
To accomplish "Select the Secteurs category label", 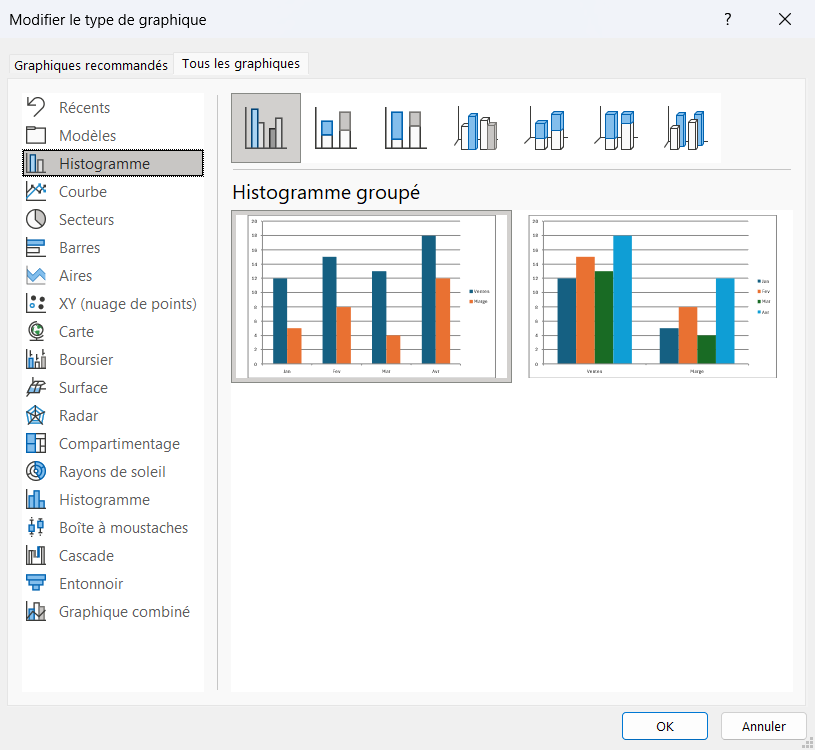I will 86,219.
